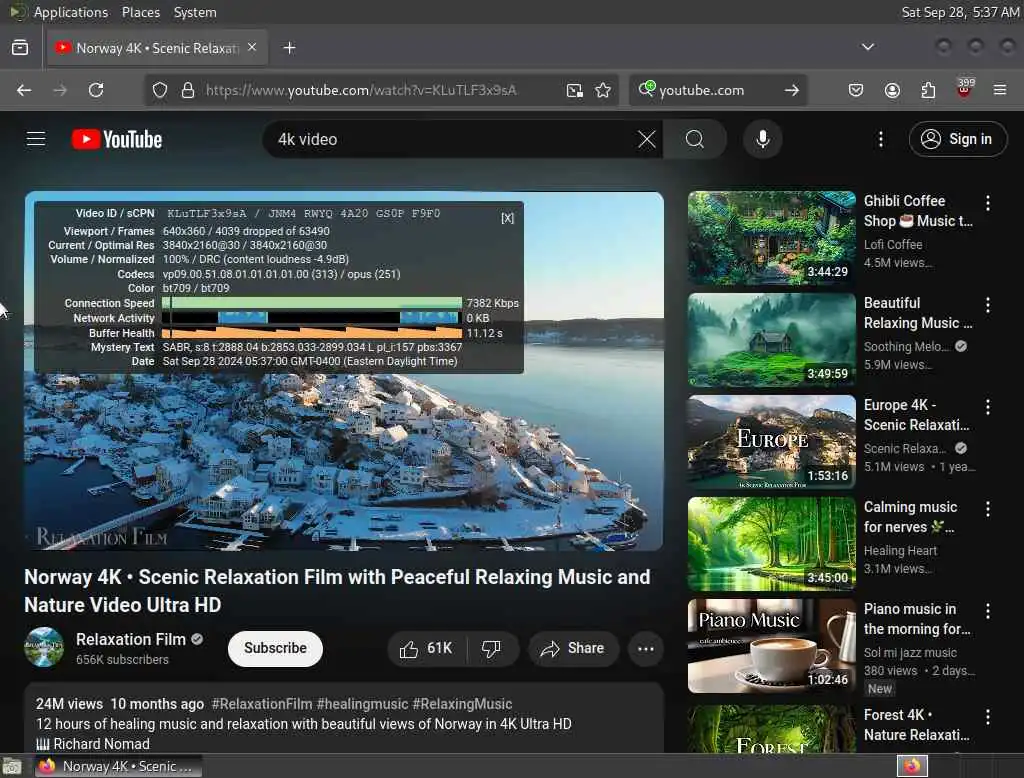
Task: Submit the search box arrow button
Action: [792, 90]
